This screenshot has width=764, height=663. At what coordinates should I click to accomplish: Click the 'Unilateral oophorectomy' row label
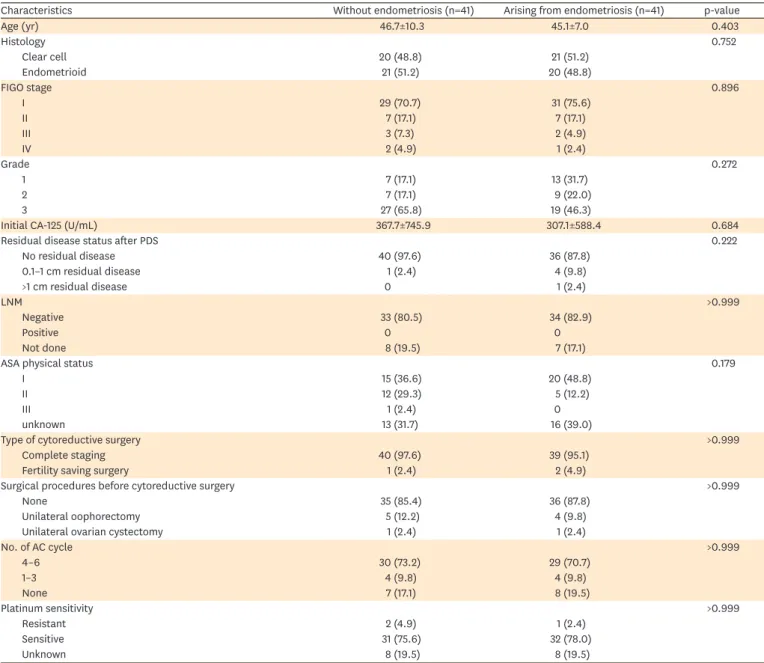80,516
